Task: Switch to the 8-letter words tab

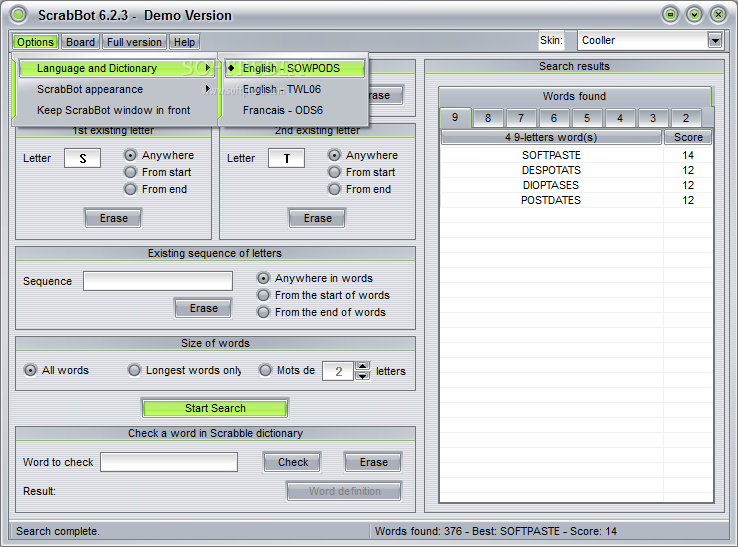Action: pos(488,118)
